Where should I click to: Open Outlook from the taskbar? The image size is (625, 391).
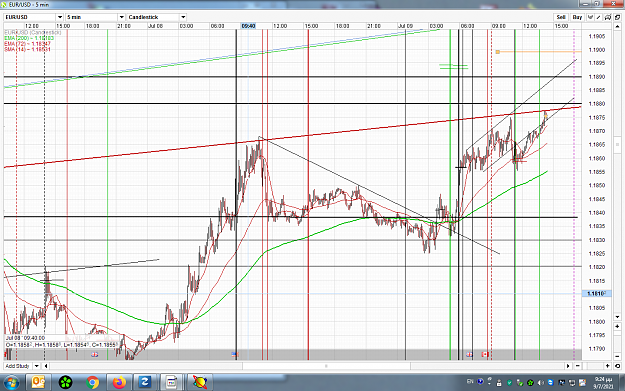tap(38, 383)
